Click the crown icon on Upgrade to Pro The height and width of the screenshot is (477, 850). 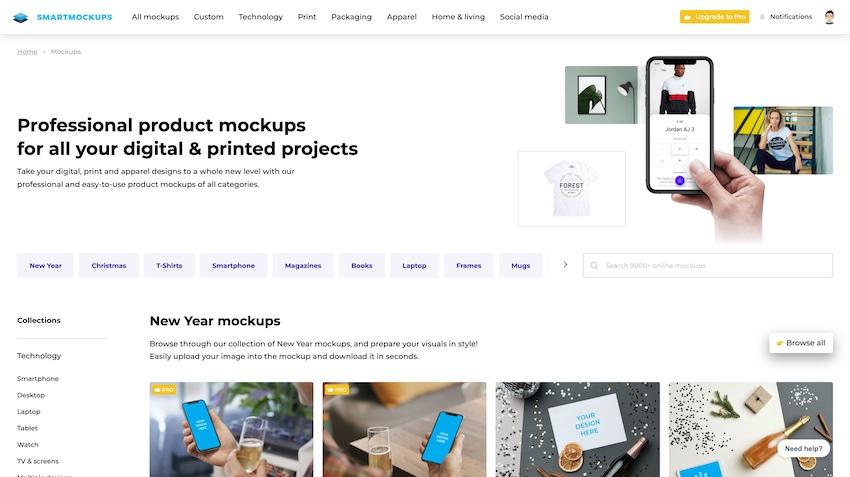click(687, 17)
